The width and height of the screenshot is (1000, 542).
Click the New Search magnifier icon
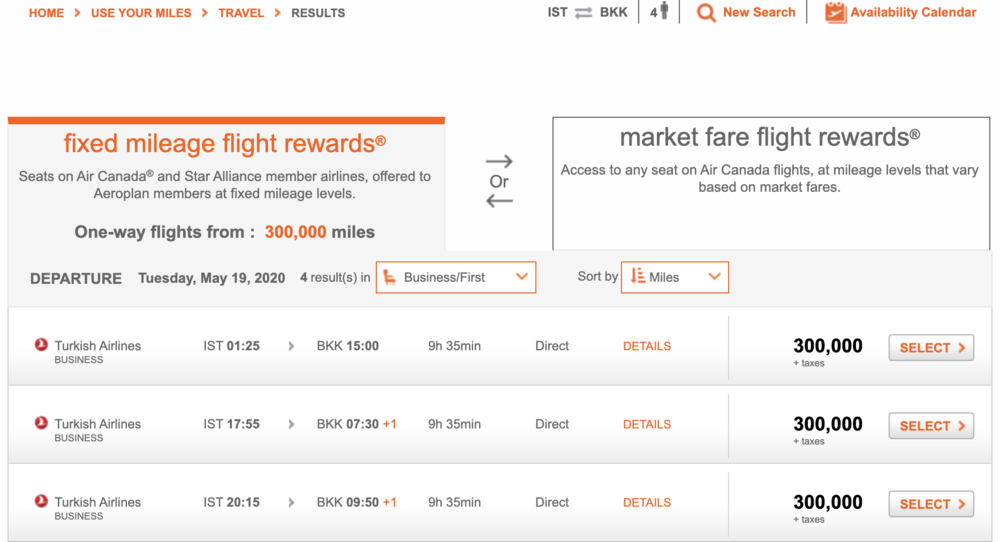click(706, 13)
